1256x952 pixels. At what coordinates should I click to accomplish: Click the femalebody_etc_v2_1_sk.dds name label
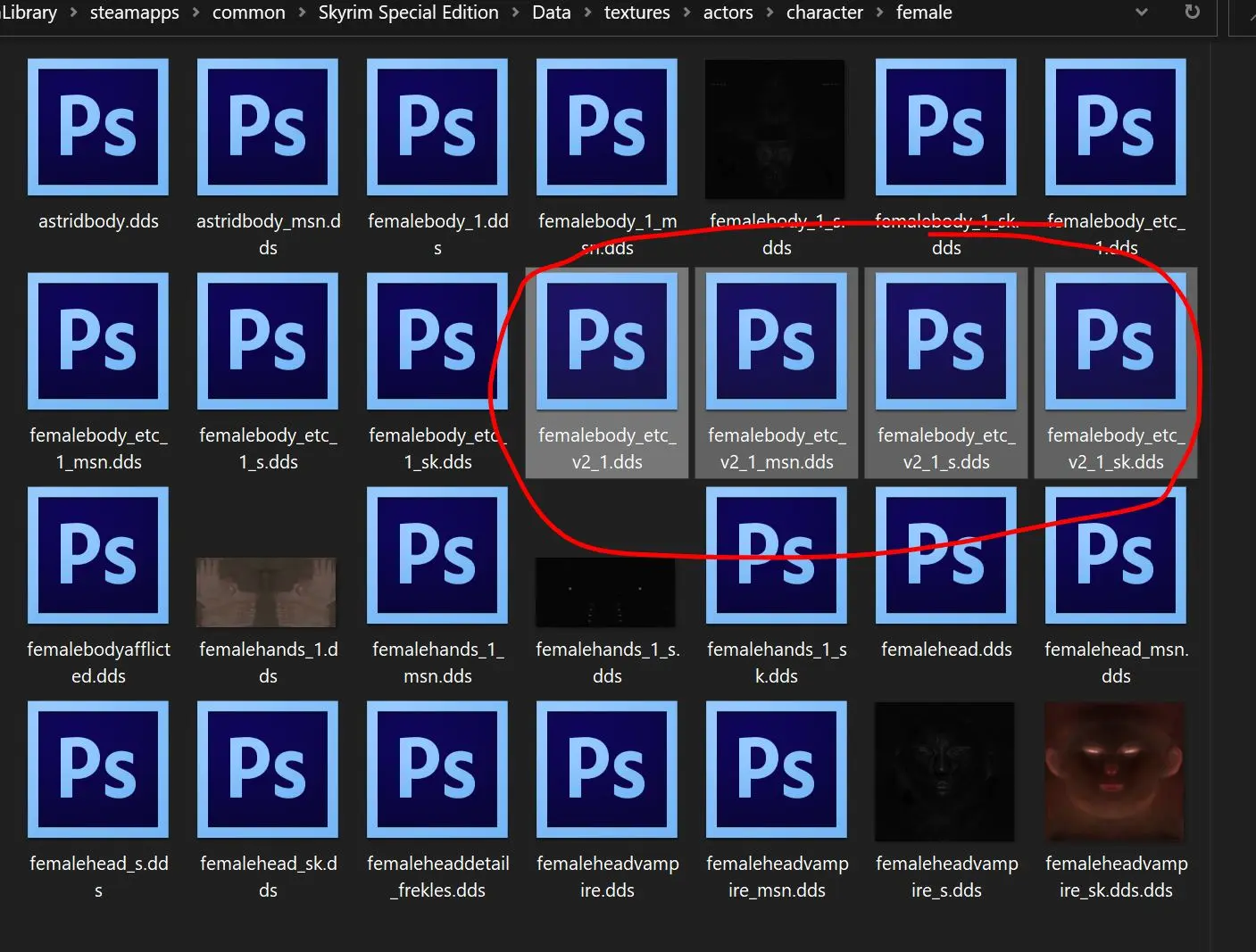point(1116,449)
